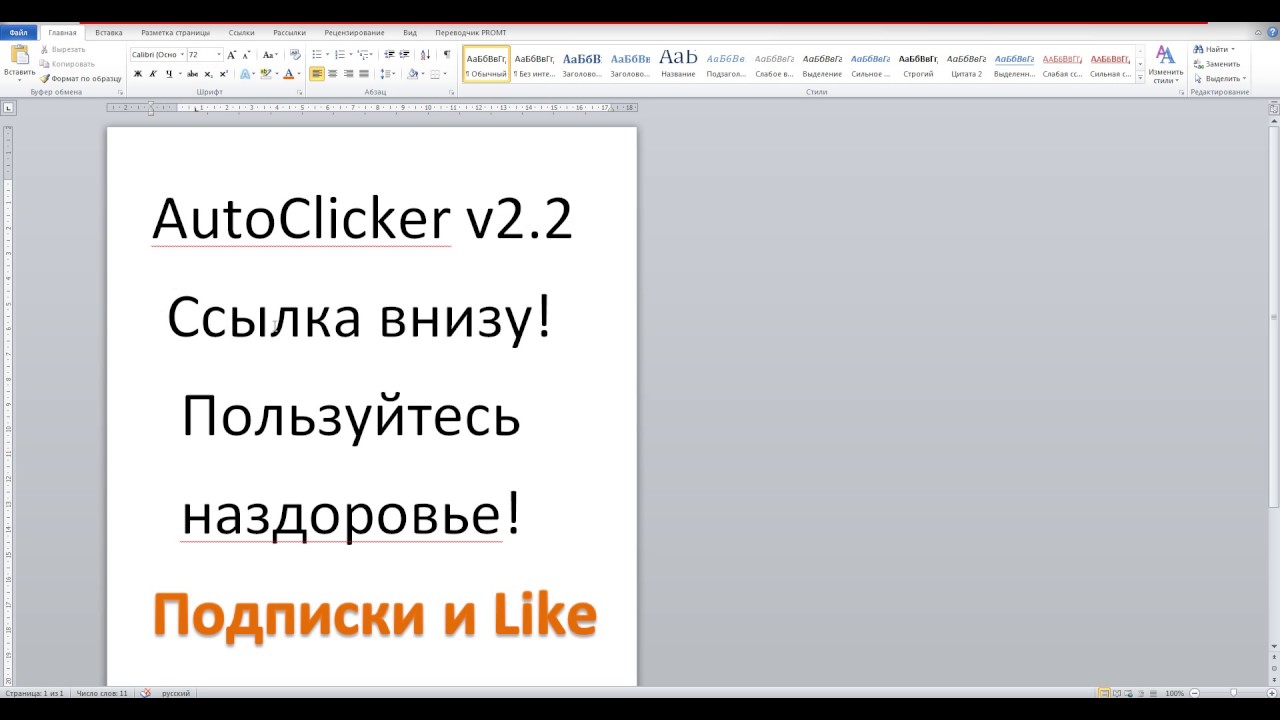Select the Align Left button
Viewport: 1280px width, 720px height.
[x=317, y=74]
